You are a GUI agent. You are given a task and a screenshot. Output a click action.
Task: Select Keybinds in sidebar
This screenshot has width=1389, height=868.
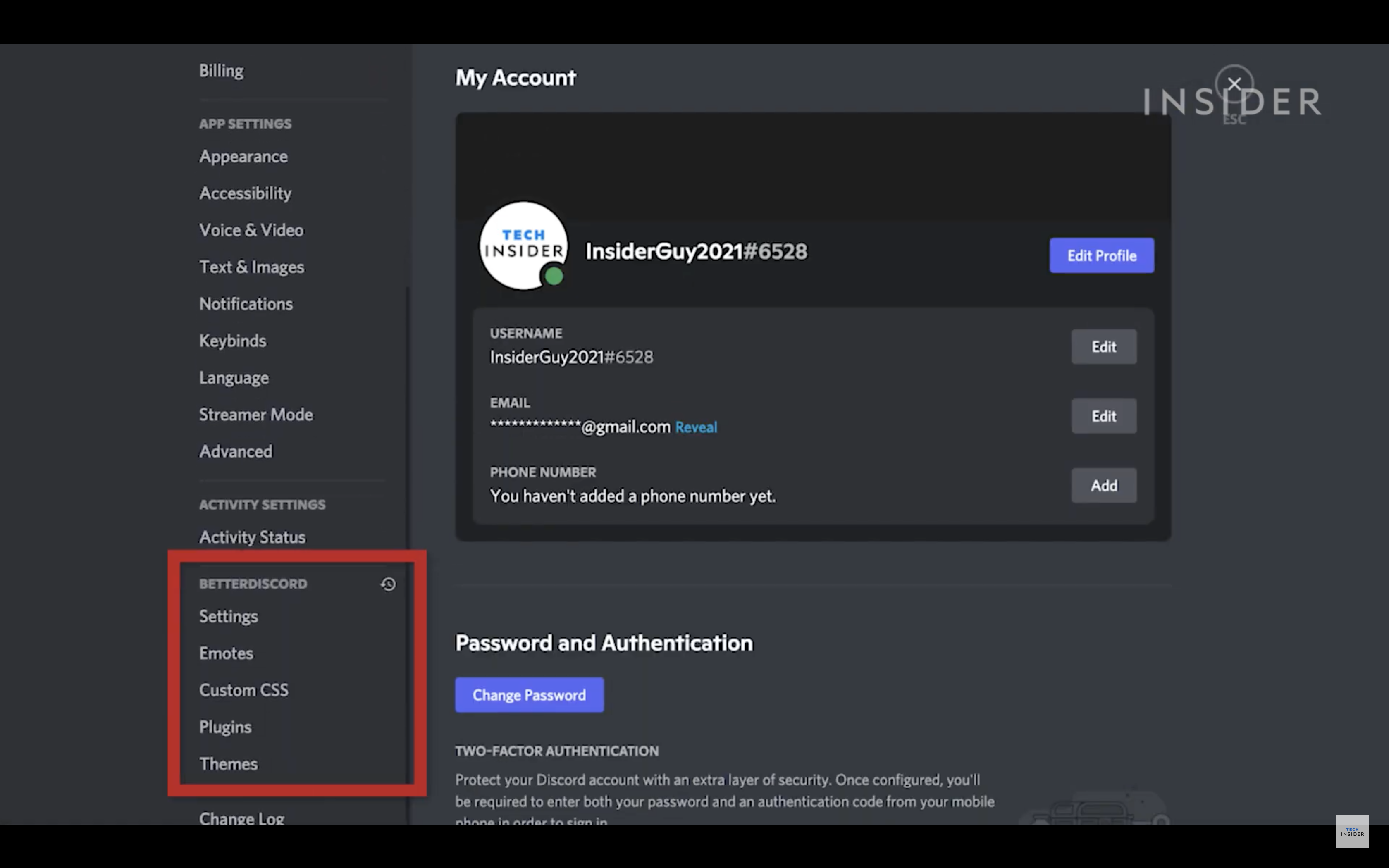(233, 341)
